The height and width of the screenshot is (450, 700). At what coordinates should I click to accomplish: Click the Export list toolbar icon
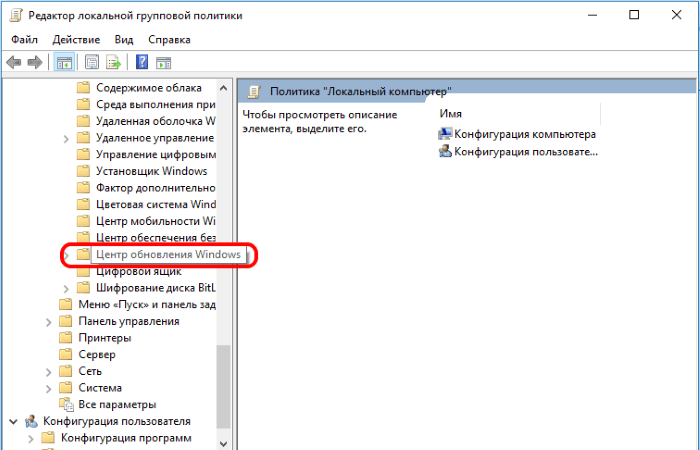click(114, 62)
